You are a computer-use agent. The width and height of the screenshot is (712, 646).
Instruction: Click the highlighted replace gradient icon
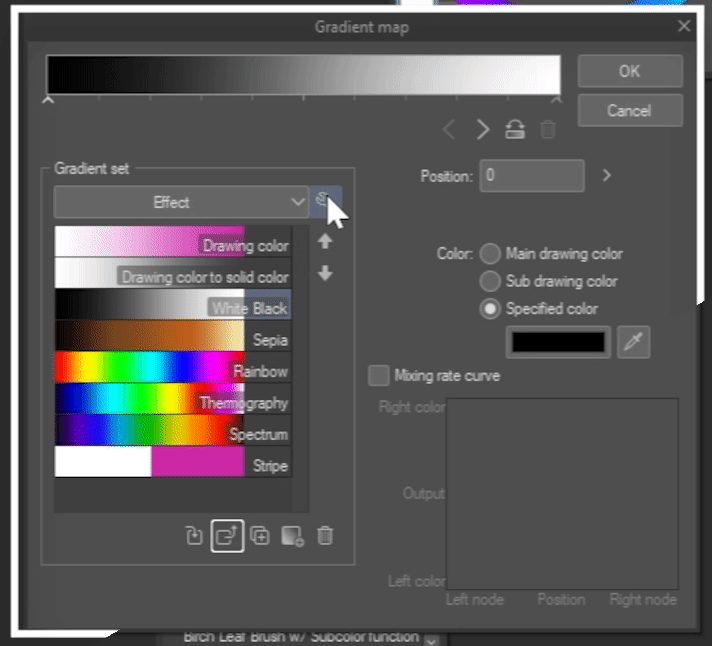[x=227, y=536]
